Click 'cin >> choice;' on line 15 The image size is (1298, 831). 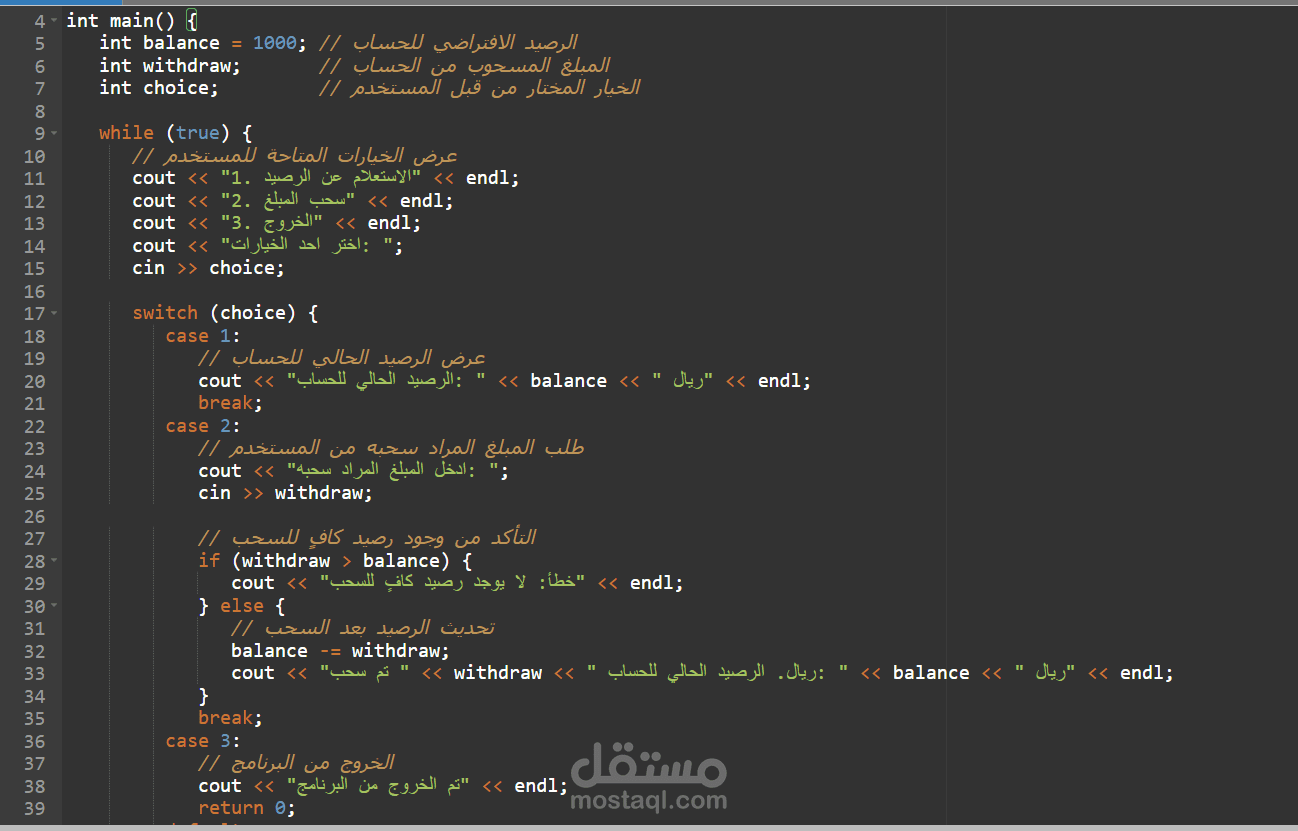[209, 268]
